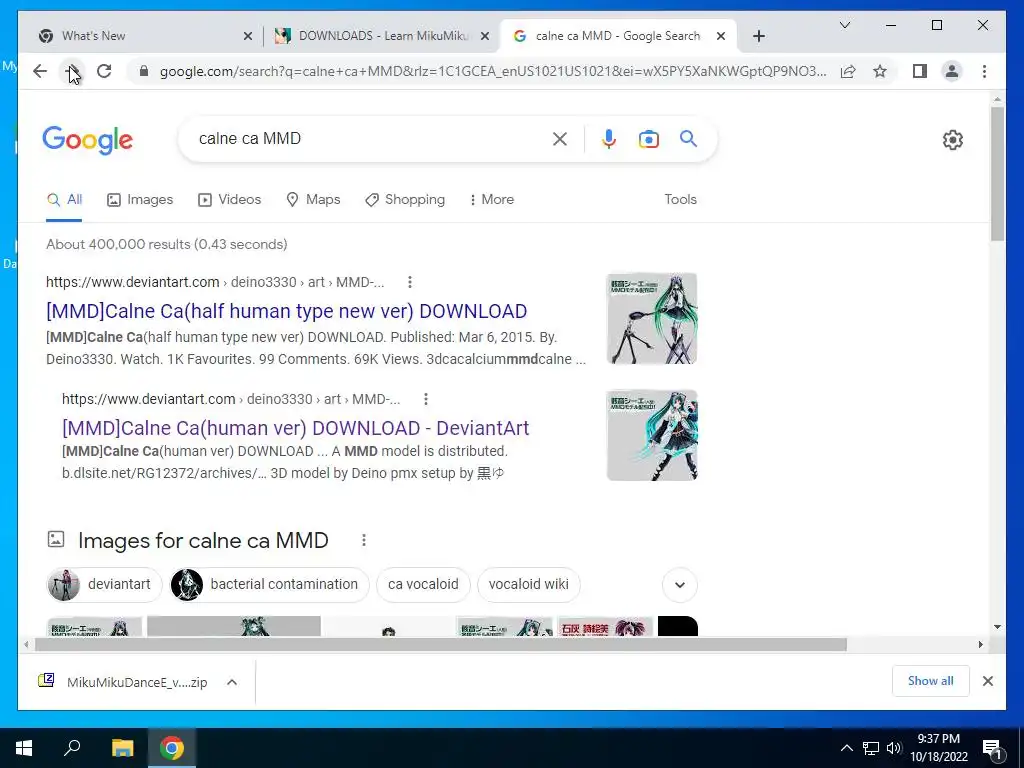This screenshot has width=1024, height=768.
Task: Submit search with magnifier icon
Action: pyautogui.click(x=688, y=138)
